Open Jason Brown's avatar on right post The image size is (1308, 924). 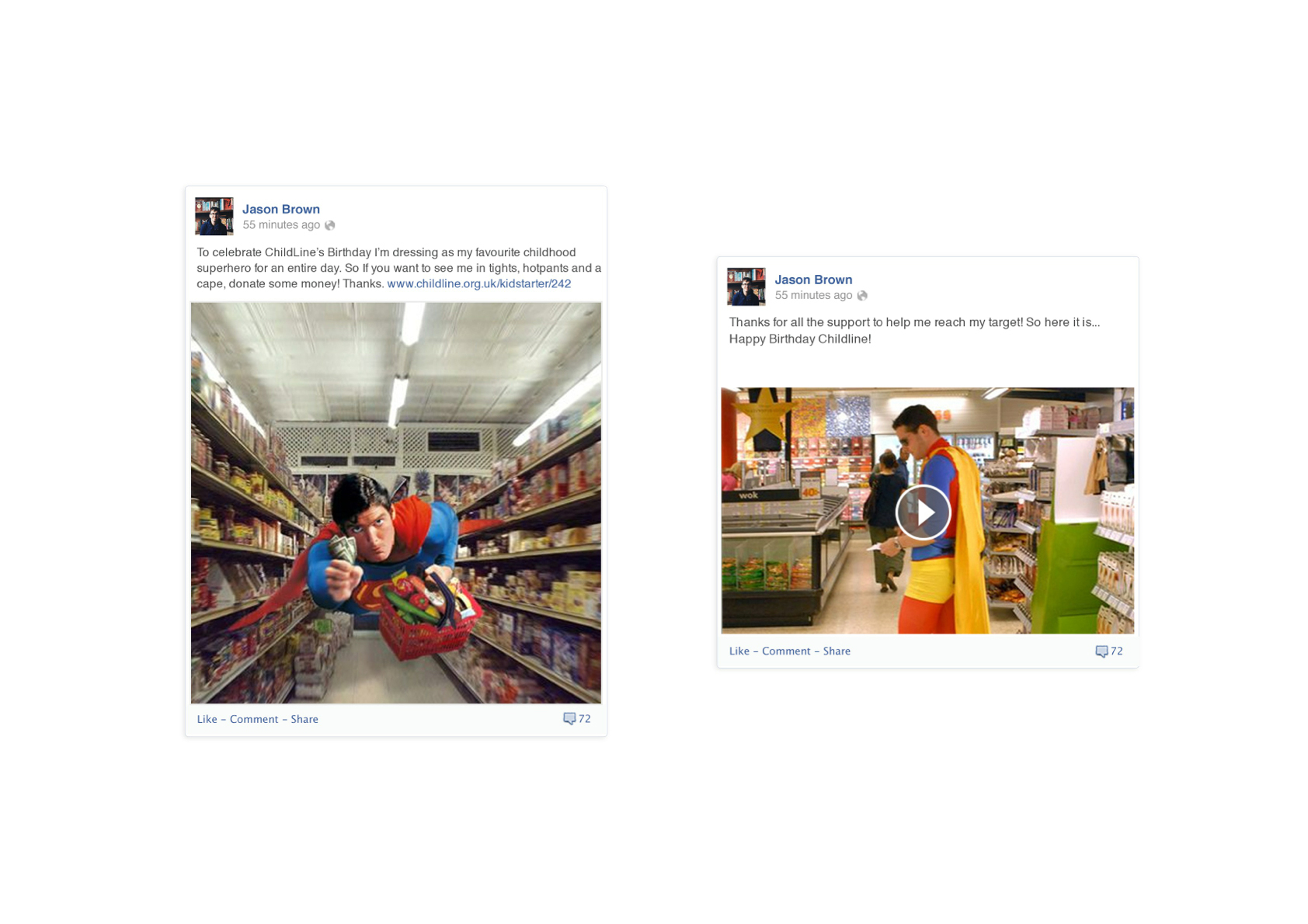coord(746,287)
